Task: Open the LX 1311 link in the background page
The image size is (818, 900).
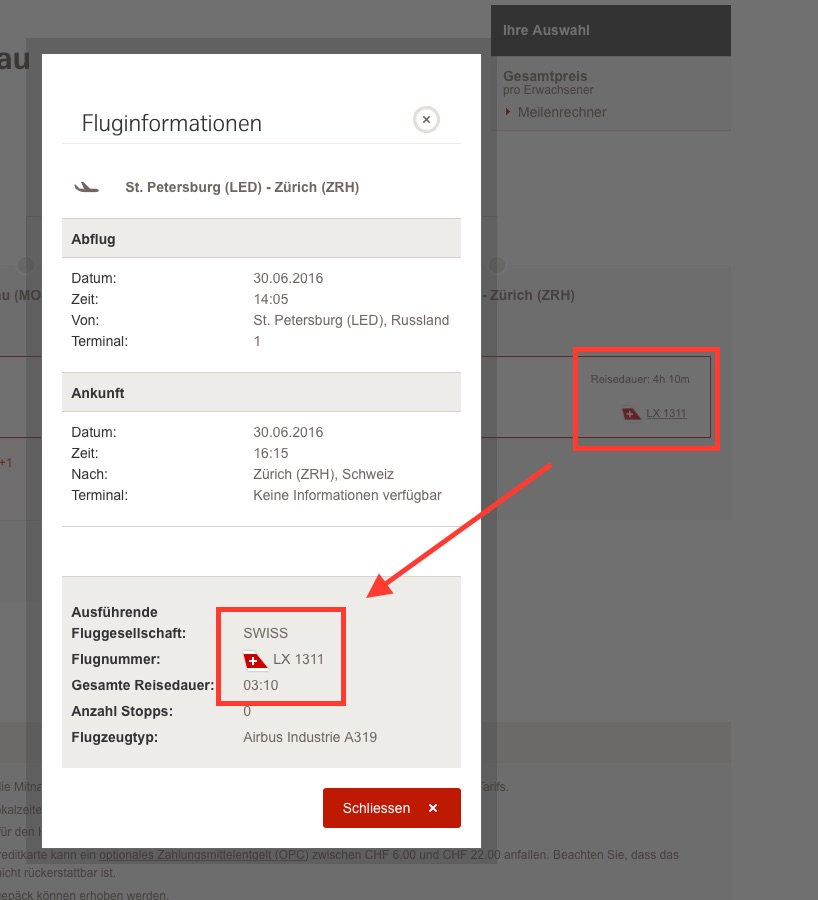Action: tap(666, 413)
